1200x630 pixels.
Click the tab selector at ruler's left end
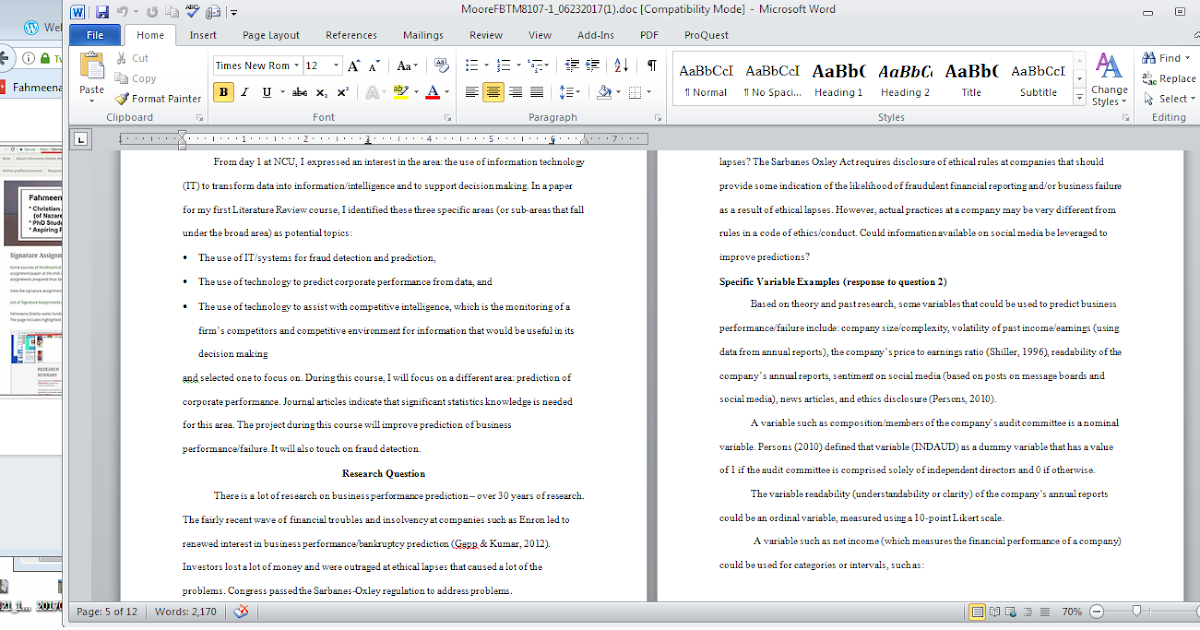pos(82,139)
